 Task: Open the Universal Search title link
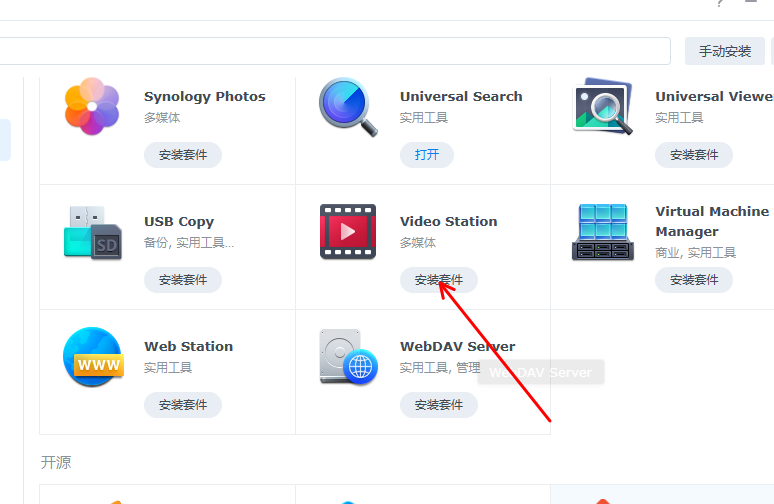[x=461, y=96]
